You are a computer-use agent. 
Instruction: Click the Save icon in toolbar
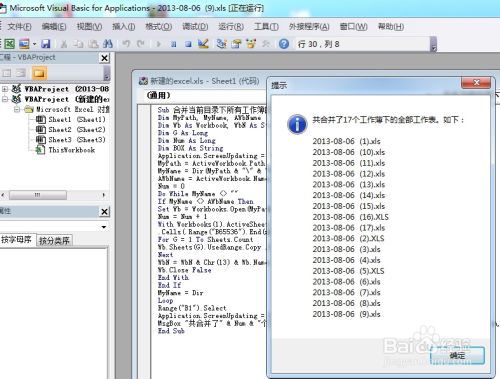(x=46, y=44)
